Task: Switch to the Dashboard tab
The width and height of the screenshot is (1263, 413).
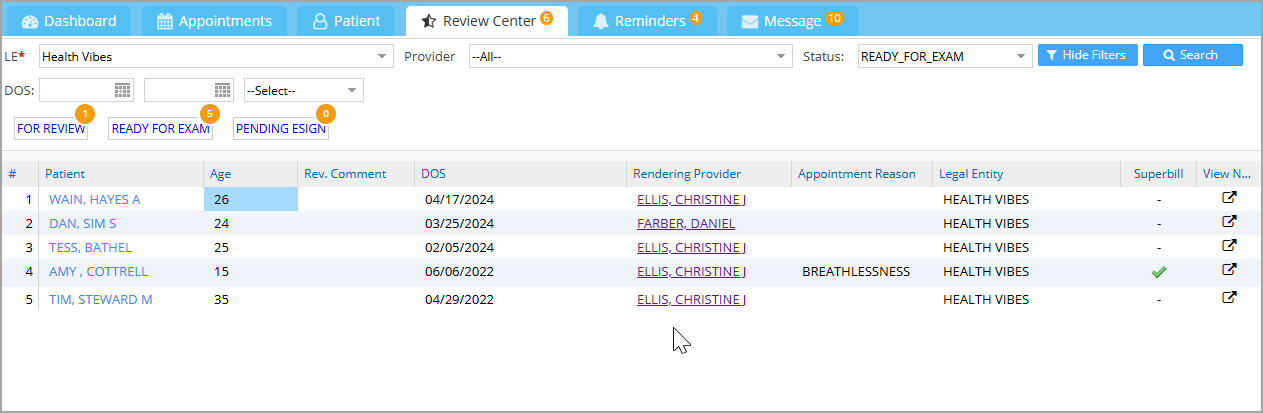Action: (69, 20)
